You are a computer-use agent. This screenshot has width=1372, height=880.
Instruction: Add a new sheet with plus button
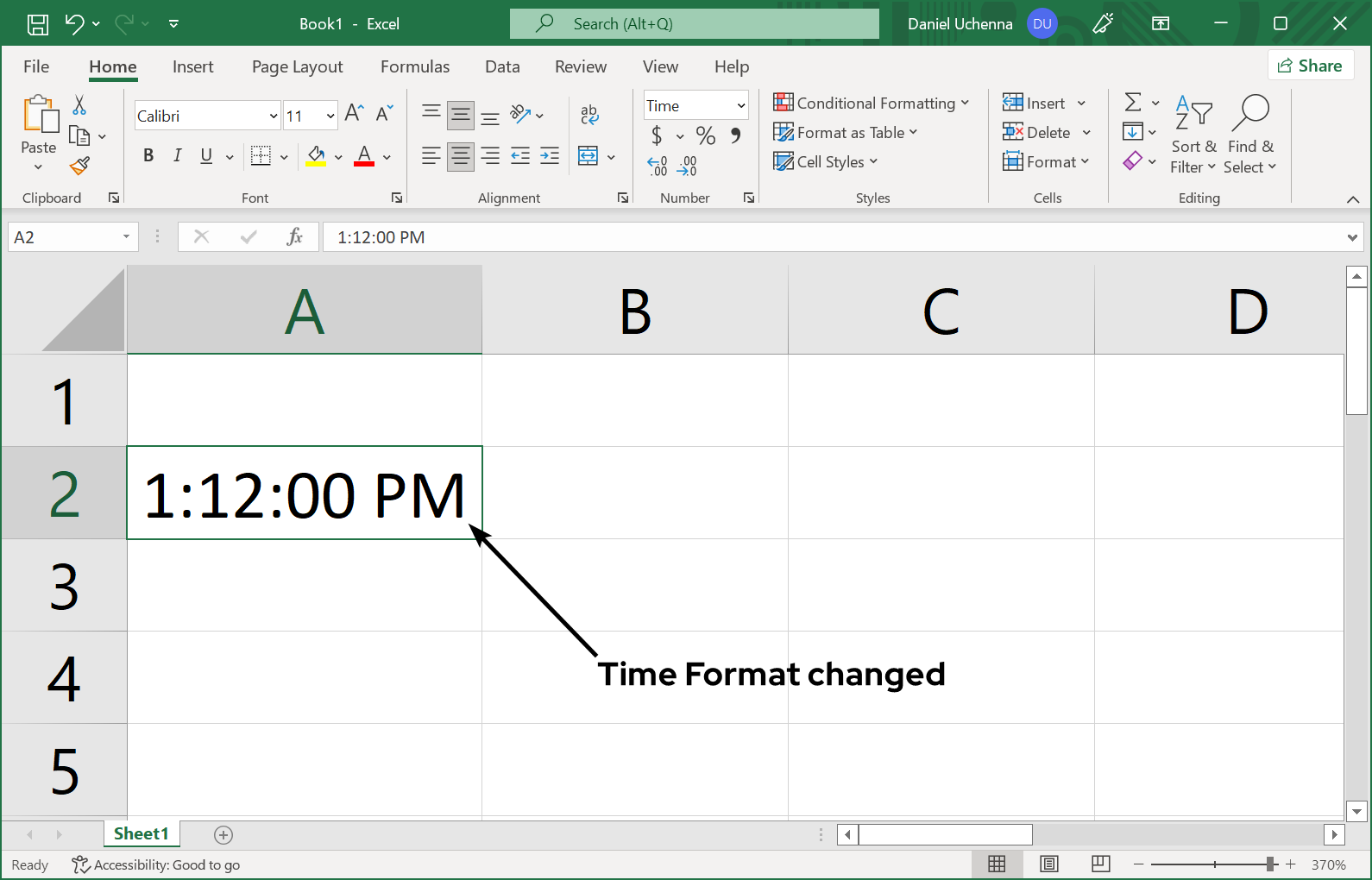click(x=223, y=834)
